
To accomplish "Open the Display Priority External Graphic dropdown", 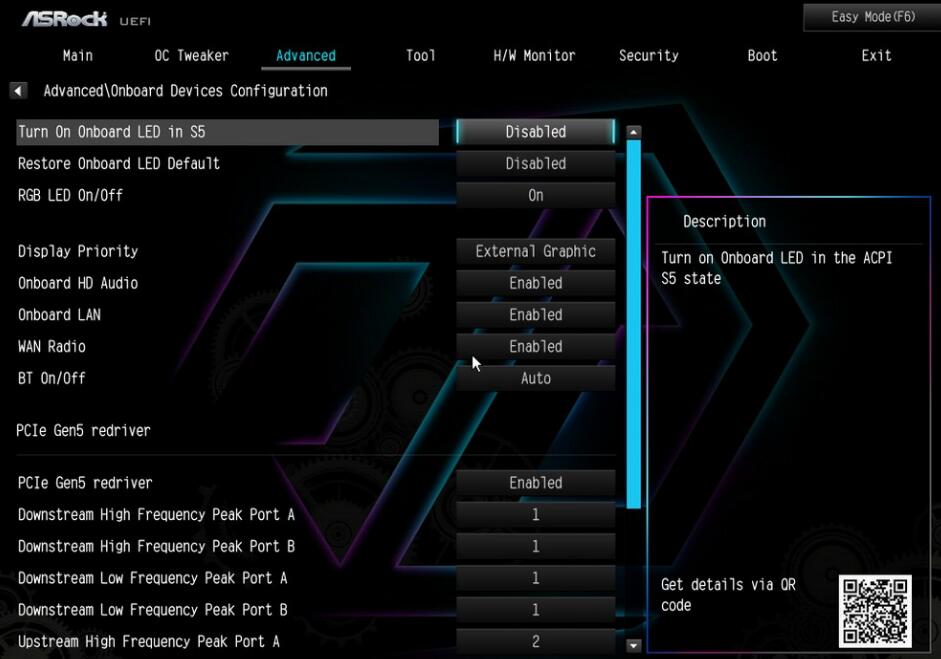I will tap(535, 252).
